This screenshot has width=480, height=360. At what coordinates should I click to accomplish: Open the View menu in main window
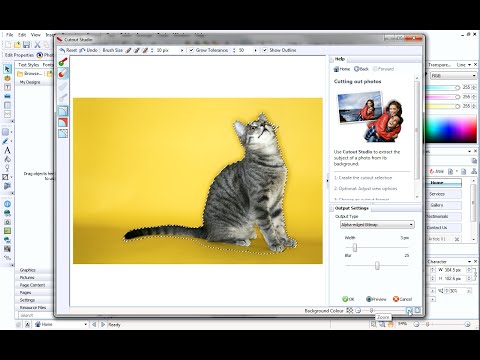[x=36, y=35]
